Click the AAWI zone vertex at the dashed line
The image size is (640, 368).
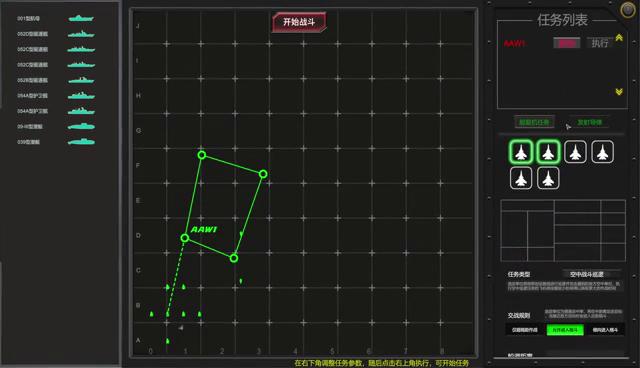185,238
